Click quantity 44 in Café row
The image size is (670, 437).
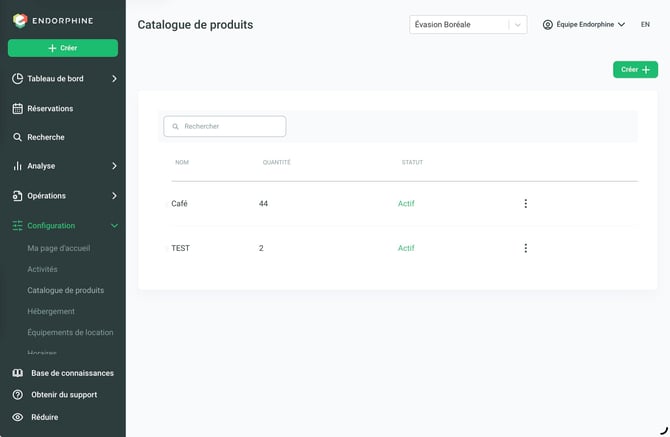(263, 204)
